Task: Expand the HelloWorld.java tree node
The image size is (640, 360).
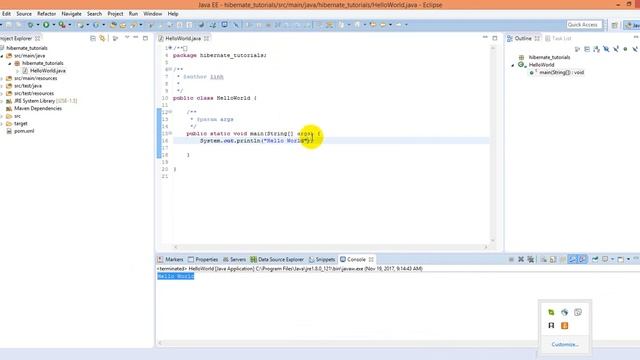Action: coord(18,71)
